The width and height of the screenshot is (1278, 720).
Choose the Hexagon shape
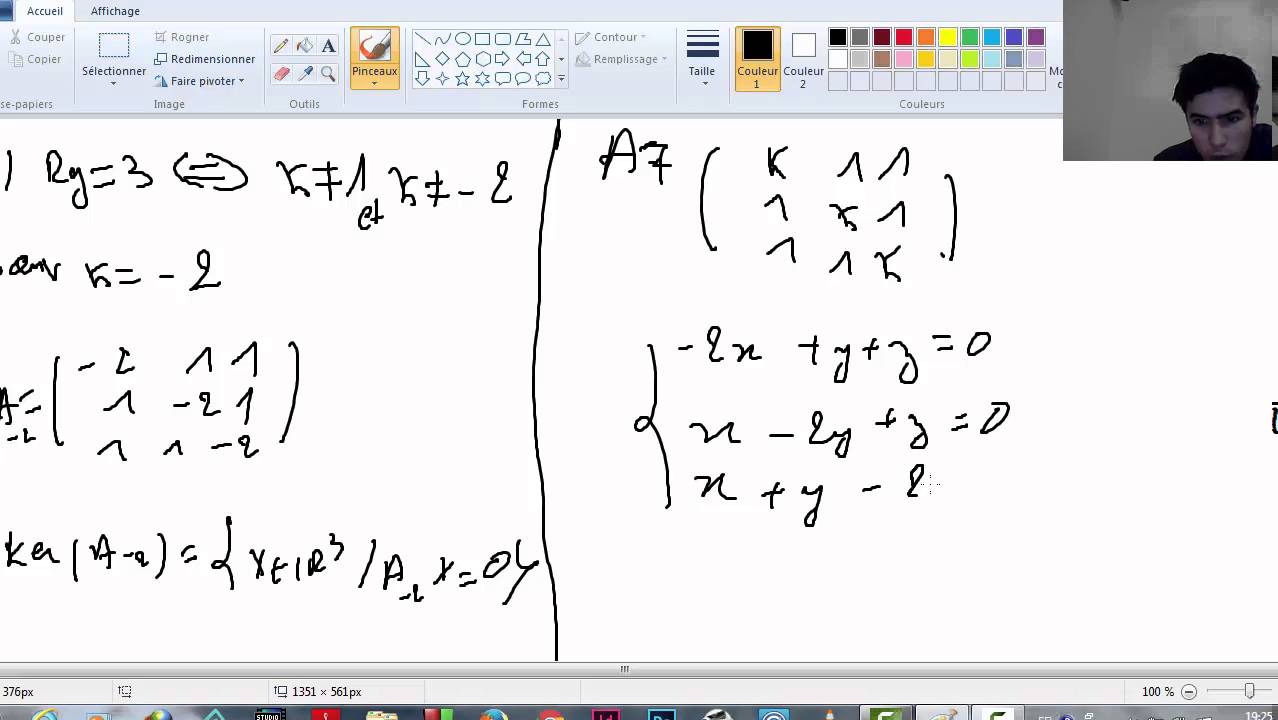[x=482, y=59]
